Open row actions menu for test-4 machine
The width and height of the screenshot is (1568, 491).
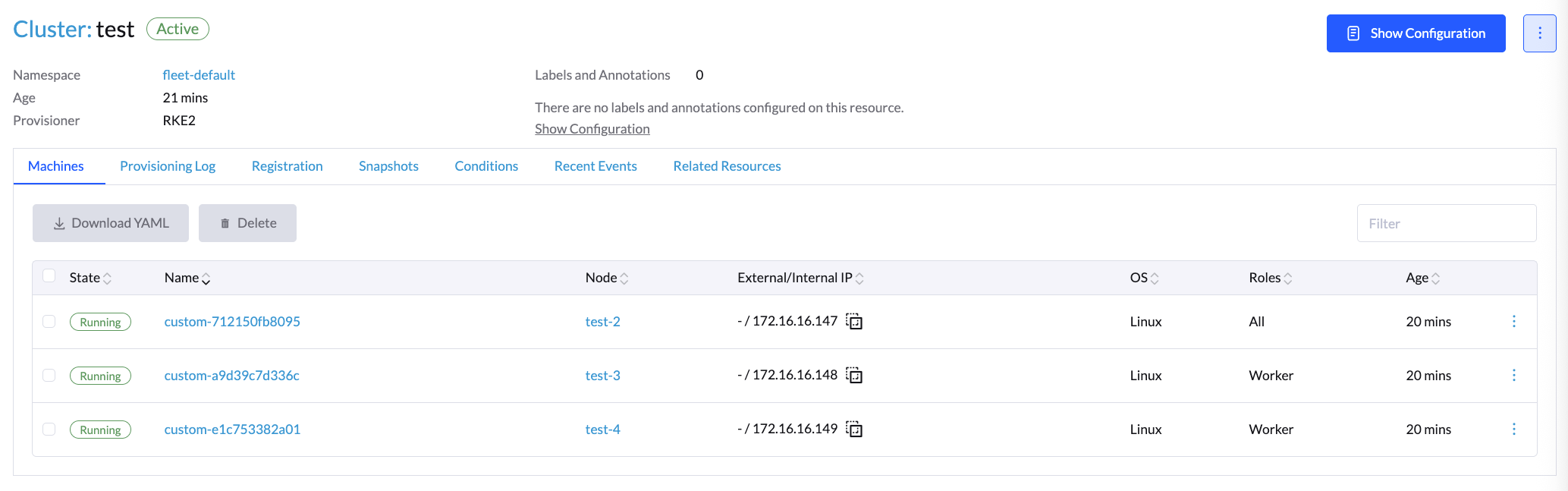[x=1513, y=430]
